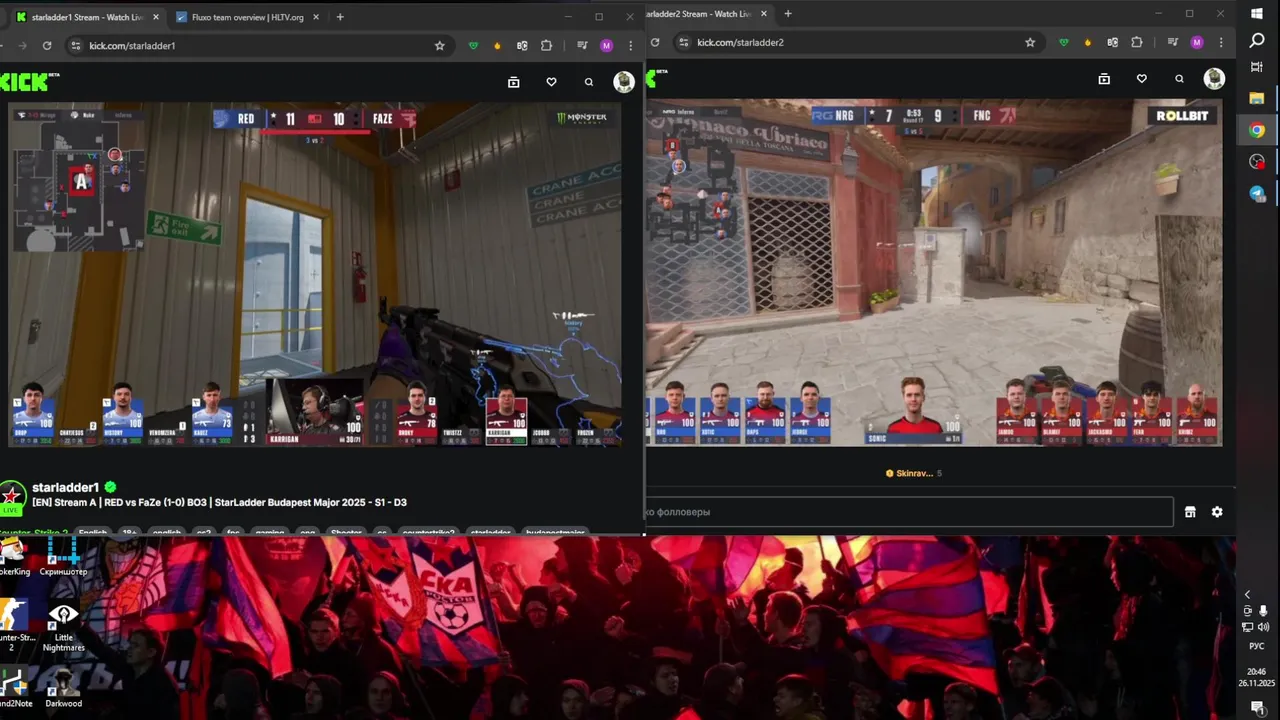Click the NRG vs FNC video player

(934, 272)
